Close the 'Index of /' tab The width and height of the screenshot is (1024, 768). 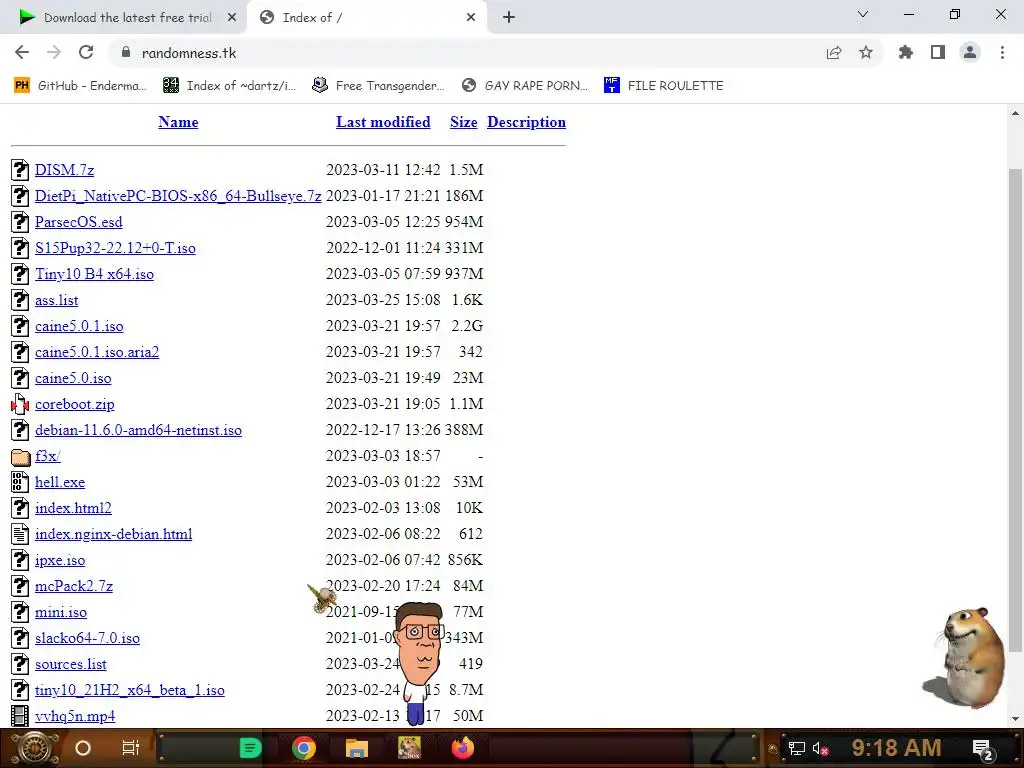pyautogui.click(x=471, y=18)
